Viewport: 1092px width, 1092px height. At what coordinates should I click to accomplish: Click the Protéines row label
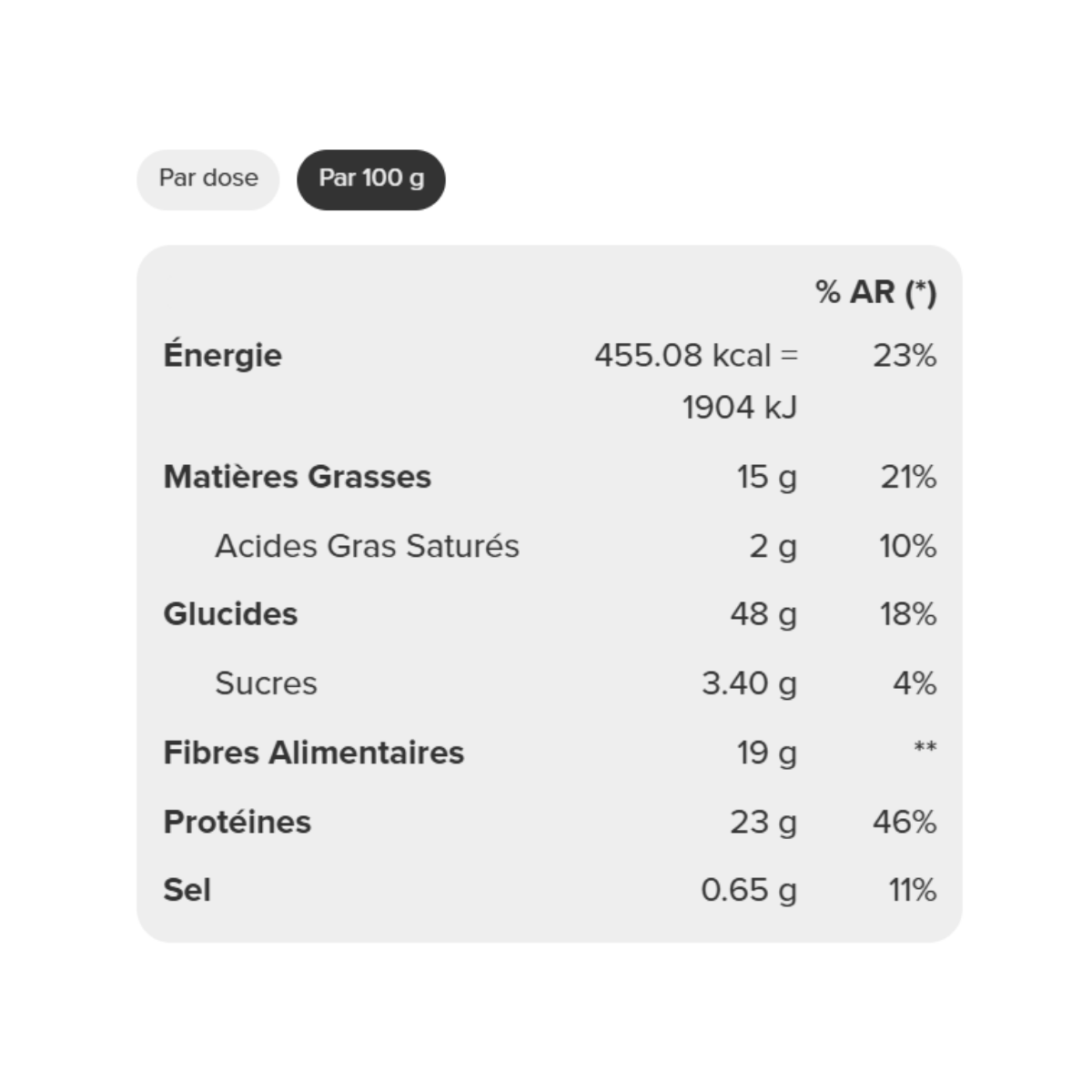pos(237,822)
